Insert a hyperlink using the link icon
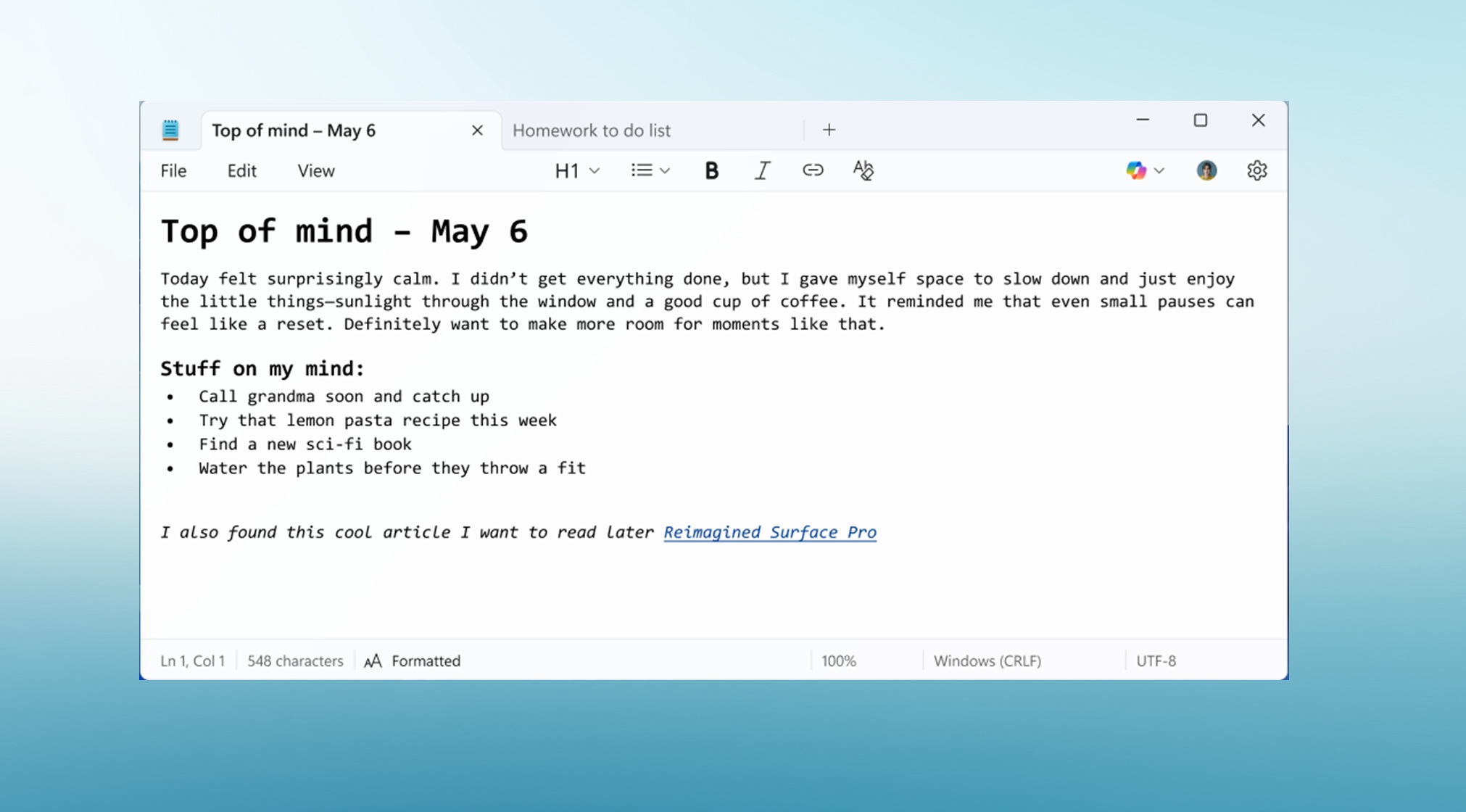The height and width of the screenshot is (812, 1466). point(813,170)
